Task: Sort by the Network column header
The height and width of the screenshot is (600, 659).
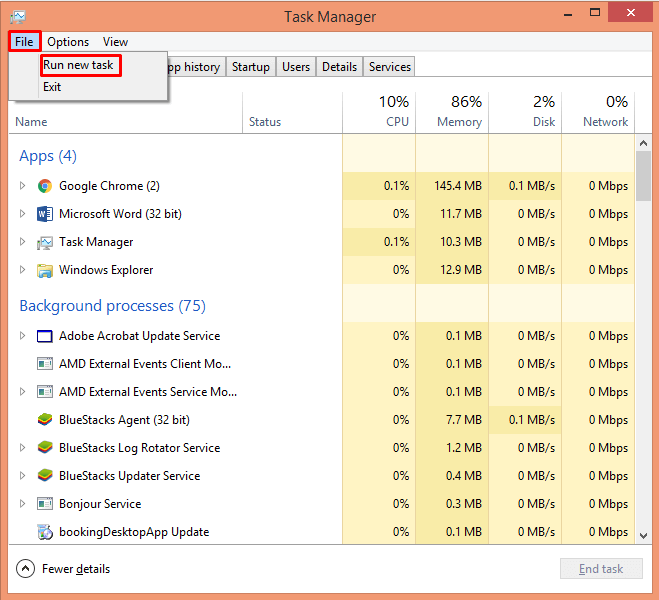Action: [x=598, y=113]
